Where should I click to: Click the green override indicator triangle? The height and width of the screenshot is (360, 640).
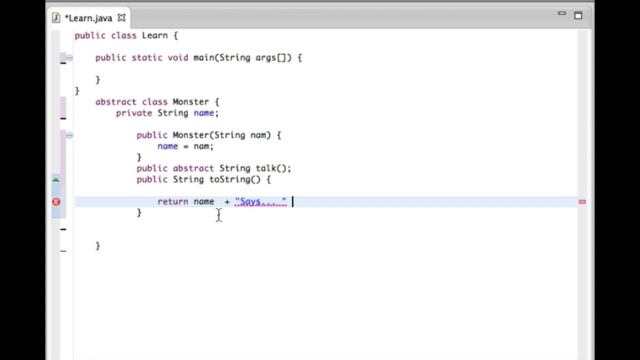56,180
